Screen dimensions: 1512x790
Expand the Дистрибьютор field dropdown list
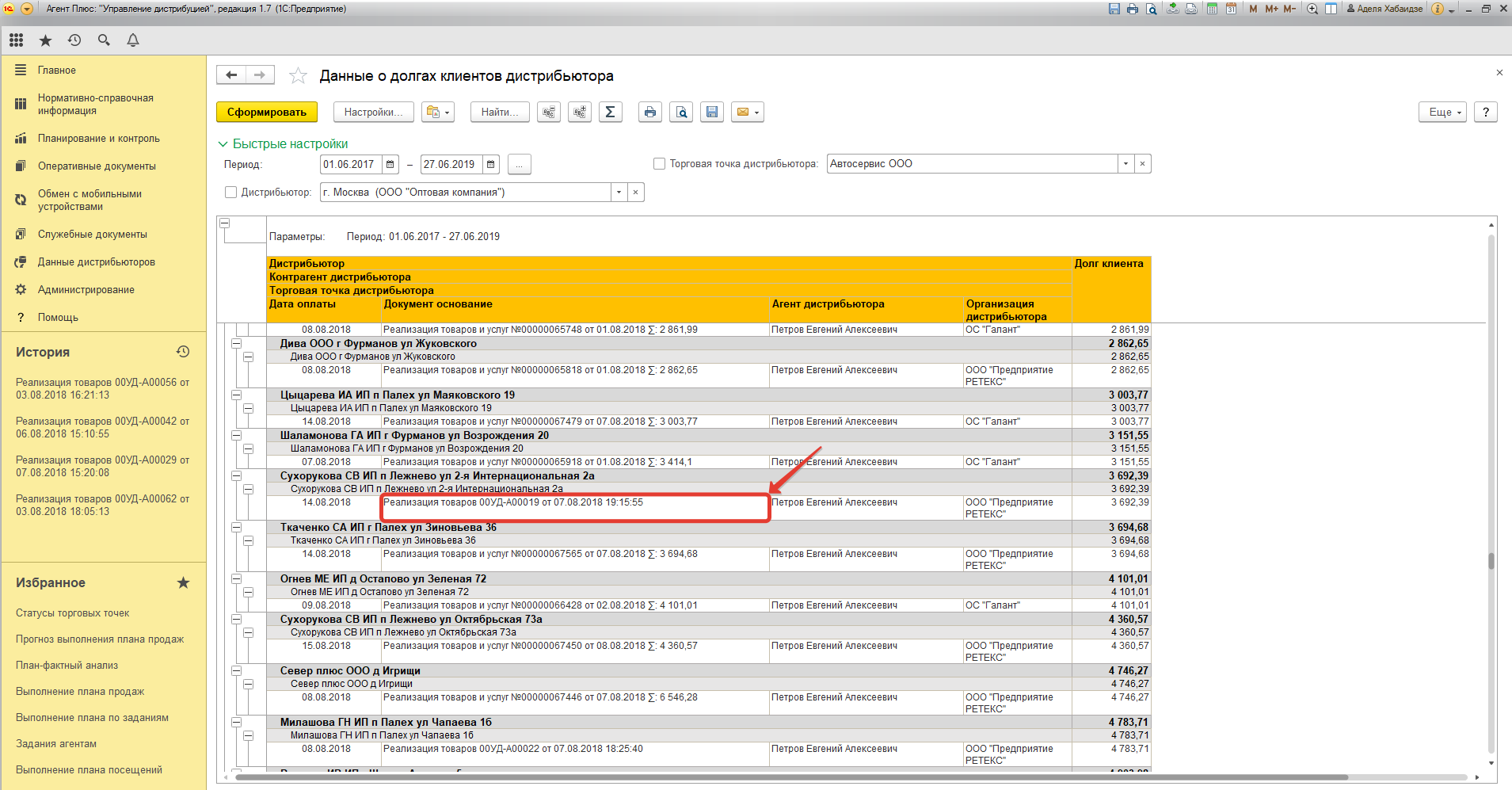(x=619, y=192)
